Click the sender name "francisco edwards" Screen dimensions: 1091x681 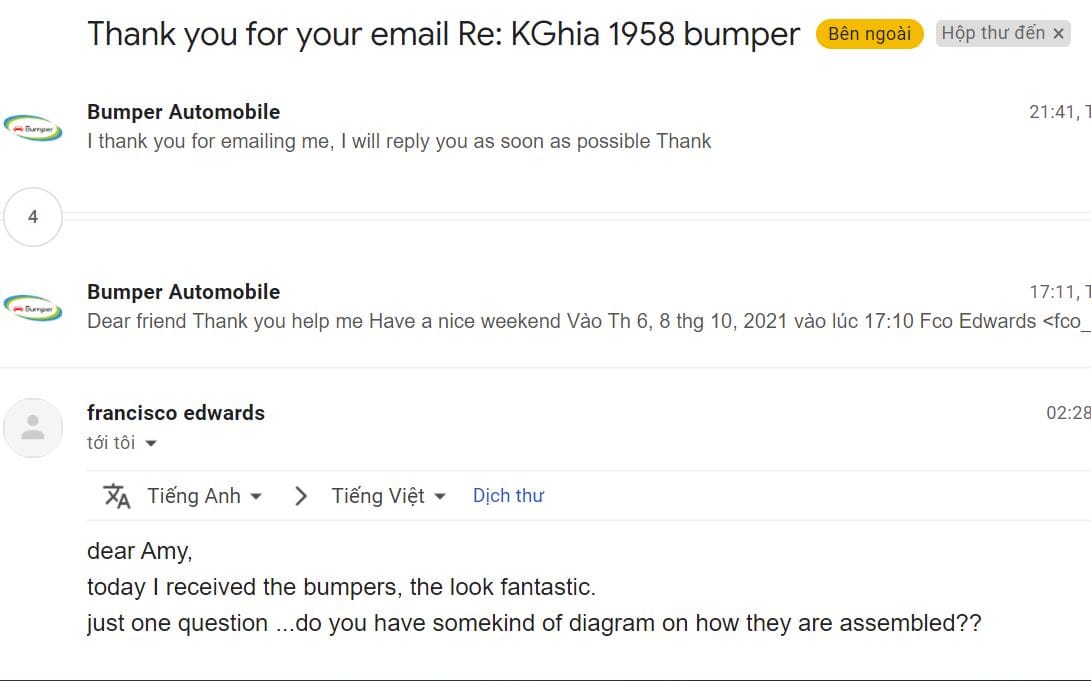coord(176,413)
